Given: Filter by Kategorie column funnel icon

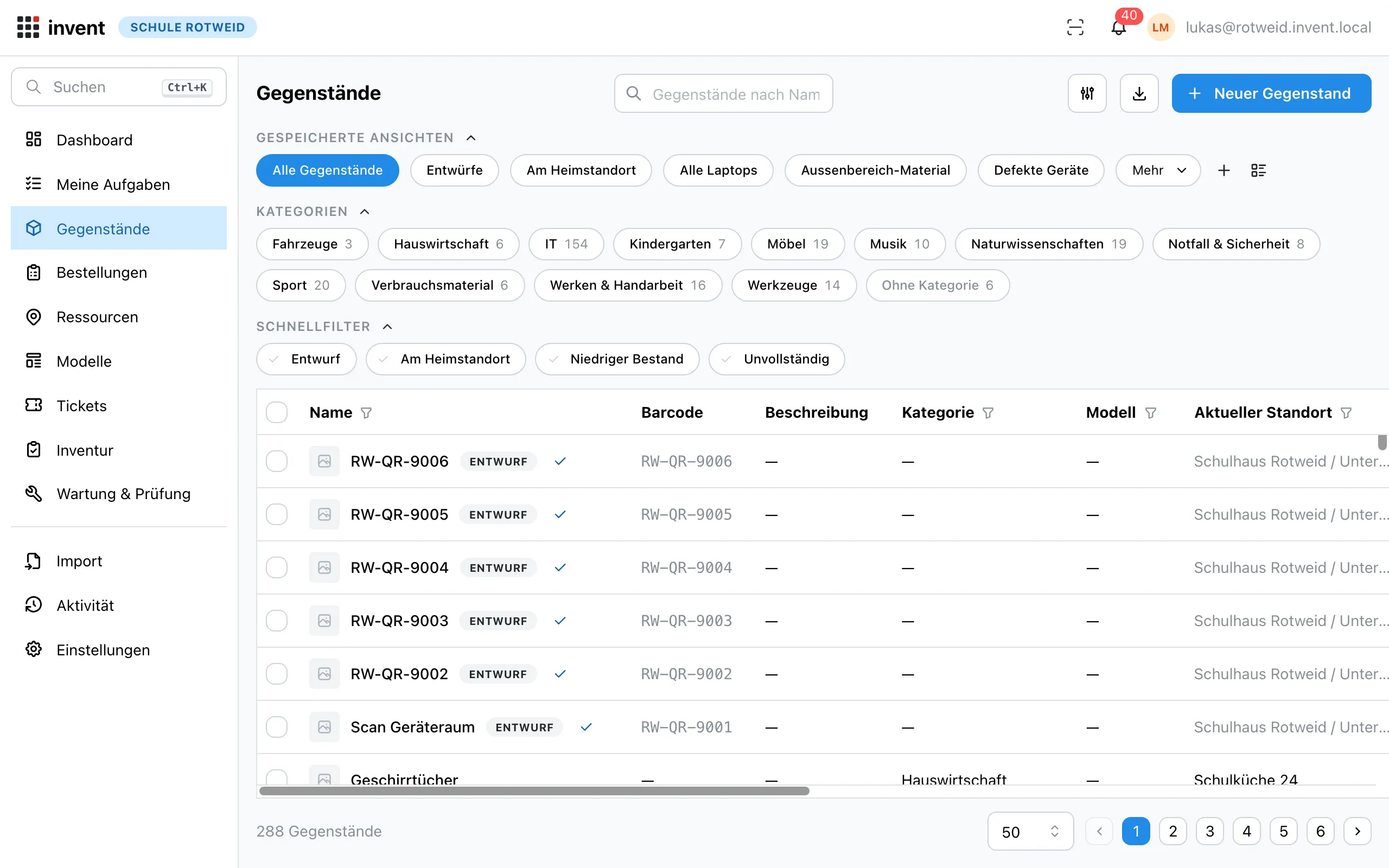Looking at the screenshot, I should [988, 413].
